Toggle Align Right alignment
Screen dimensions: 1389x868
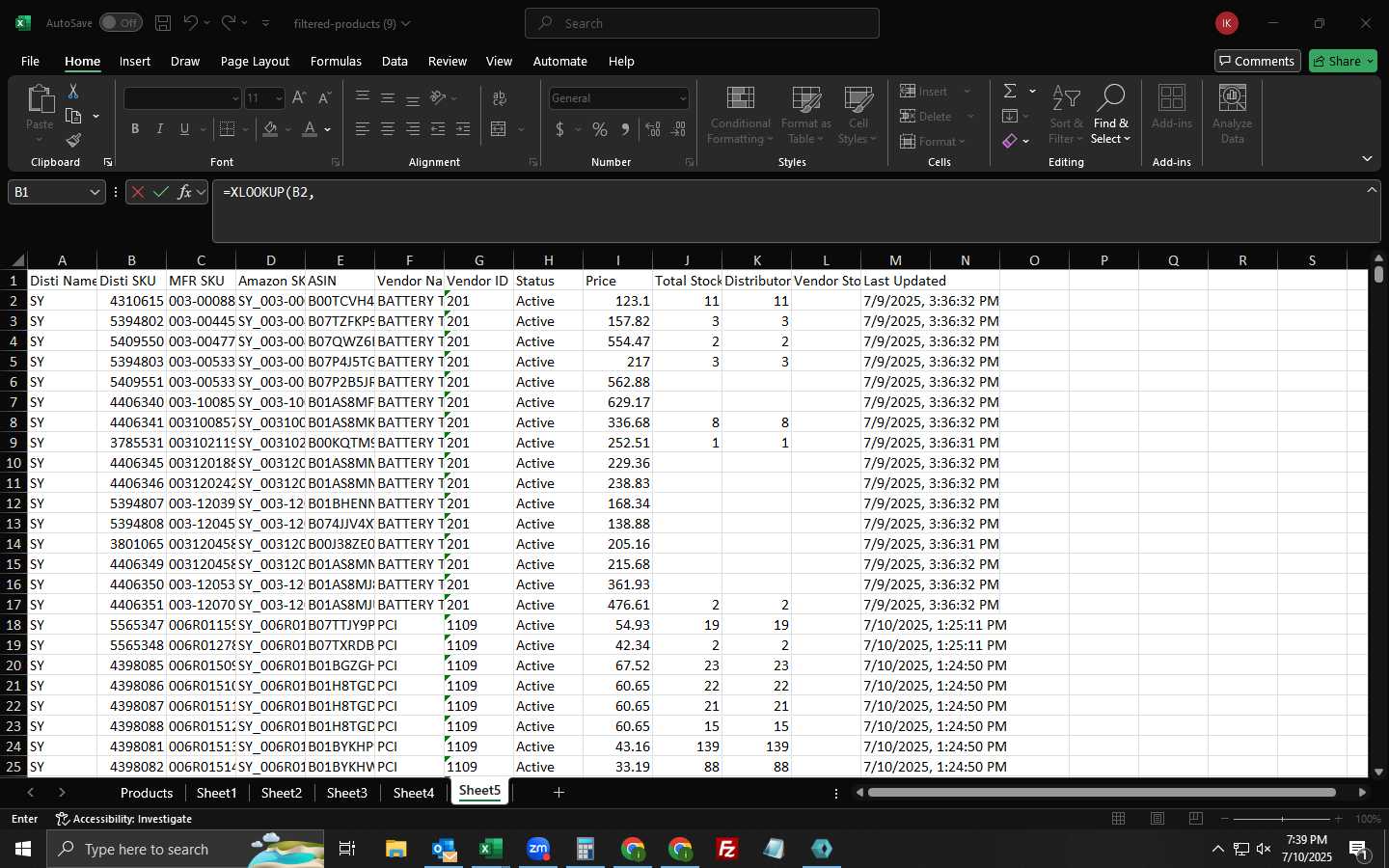tap(413, 129)
